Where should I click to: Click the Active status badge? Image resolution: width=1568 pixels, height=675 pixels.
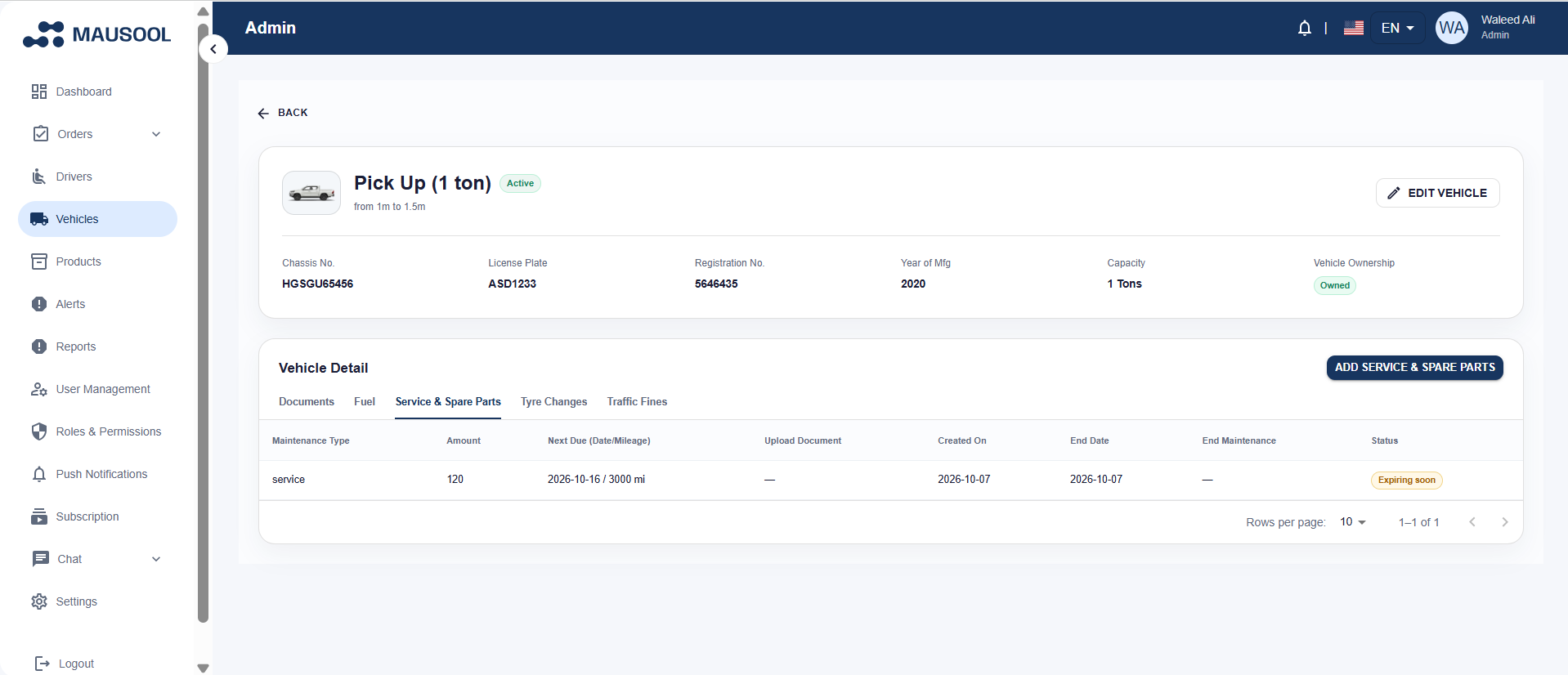(x=520, y=183)
